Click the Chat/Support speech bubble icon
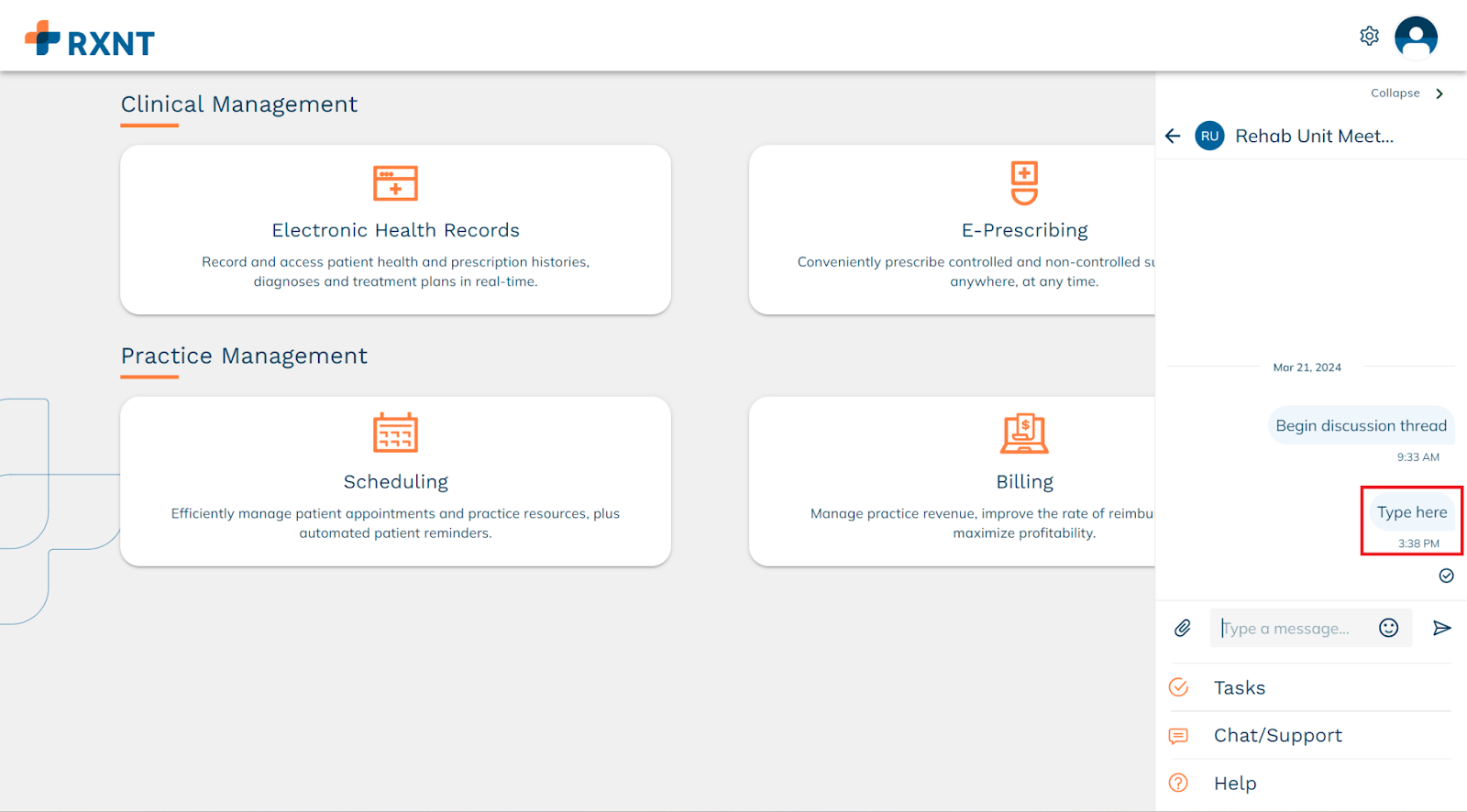The width and height of the screenshot is (1467, 812). 1179,736
